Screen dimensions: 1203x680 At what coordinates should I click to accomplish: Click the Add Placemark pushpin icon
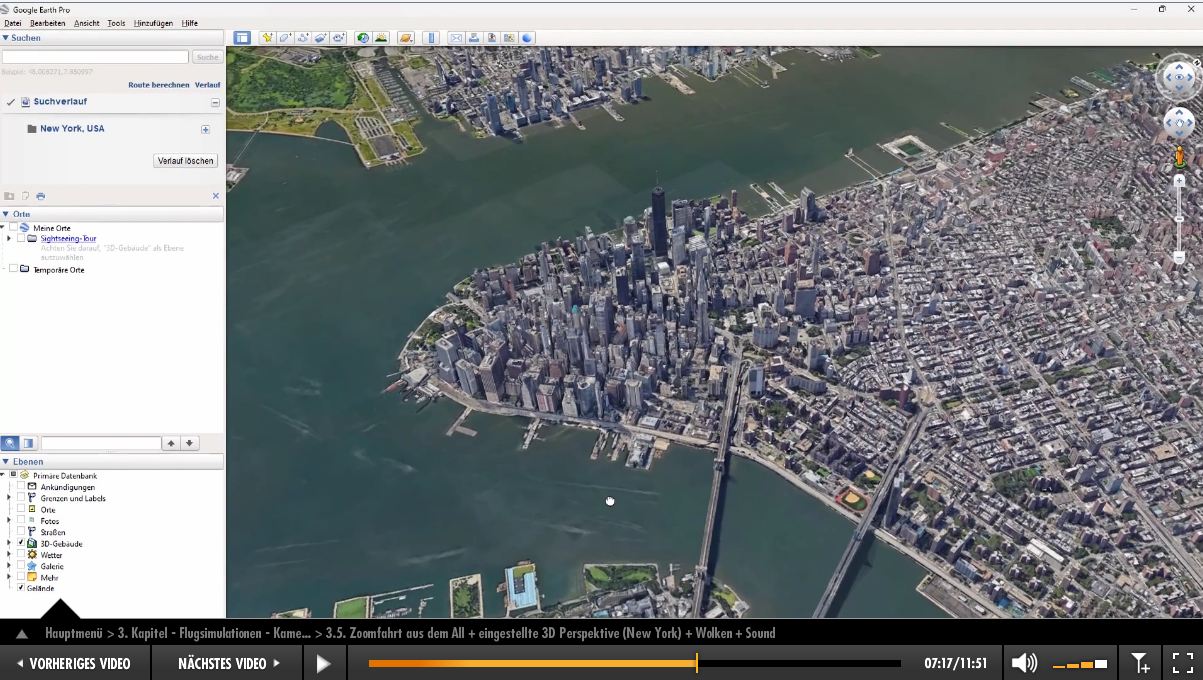[267, 38]
